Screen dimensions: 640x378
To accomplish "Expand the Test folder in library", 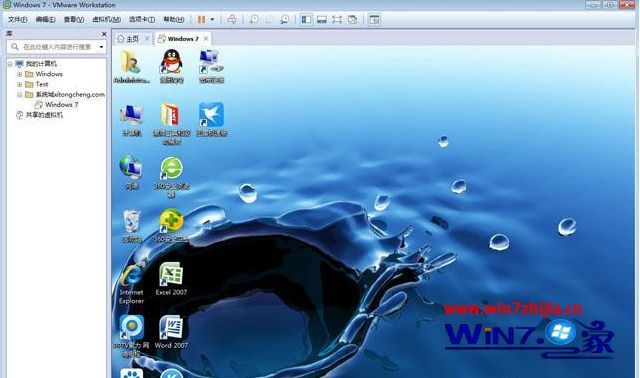I will coord(19,84).
